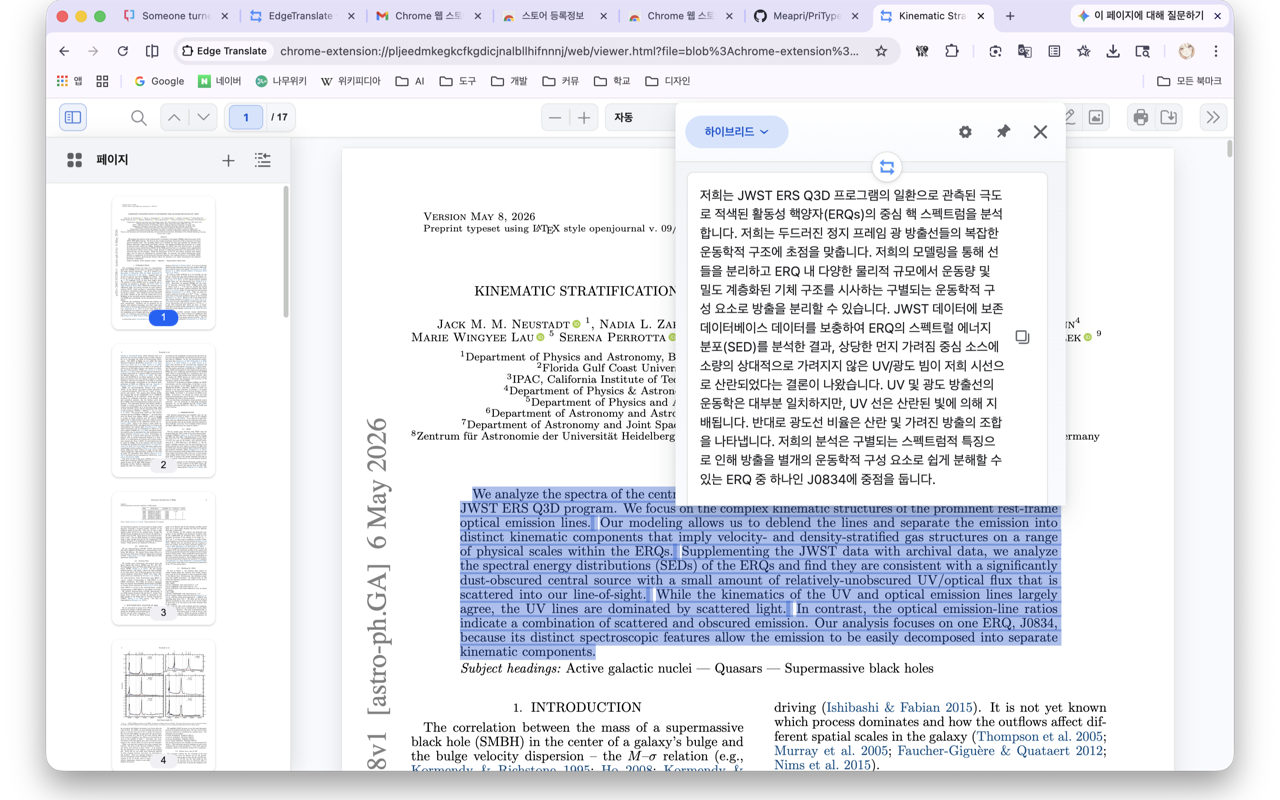1280x800 pixels.
Task: Follow the Thompson et al. 2005 citation
Action: 1039,736
